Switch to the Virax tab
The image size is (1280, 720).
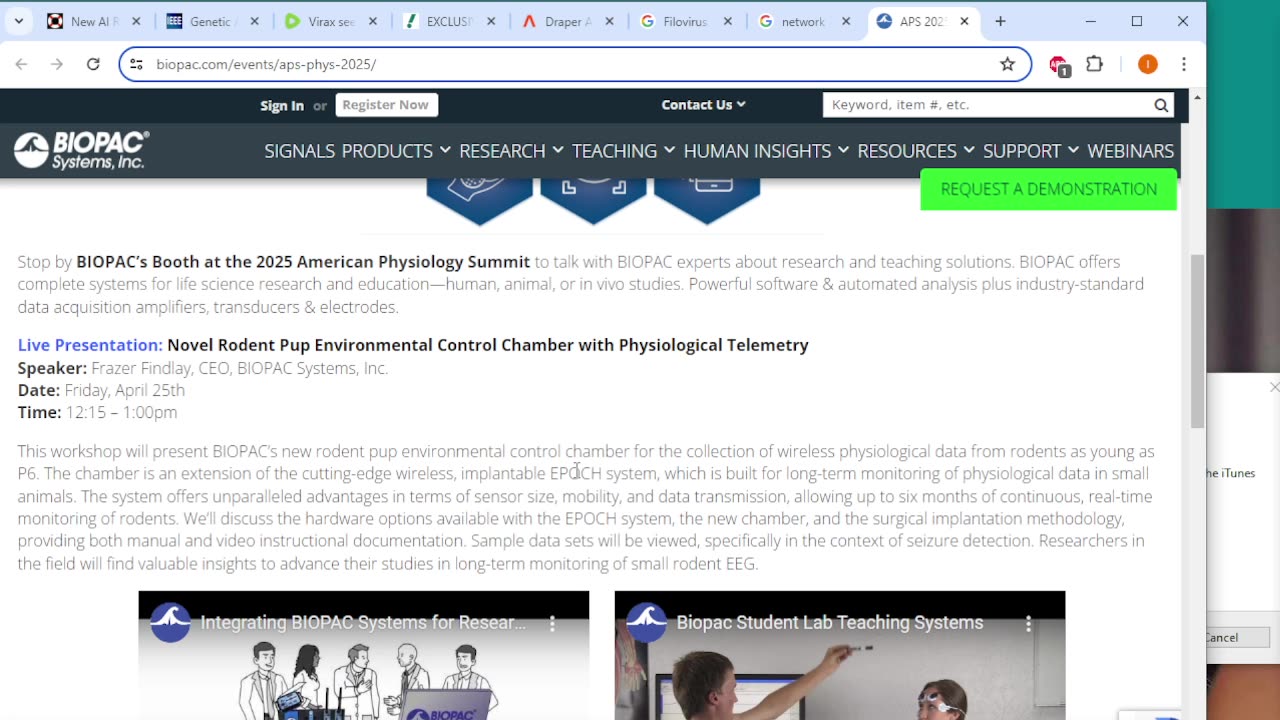tap(330, 21)
